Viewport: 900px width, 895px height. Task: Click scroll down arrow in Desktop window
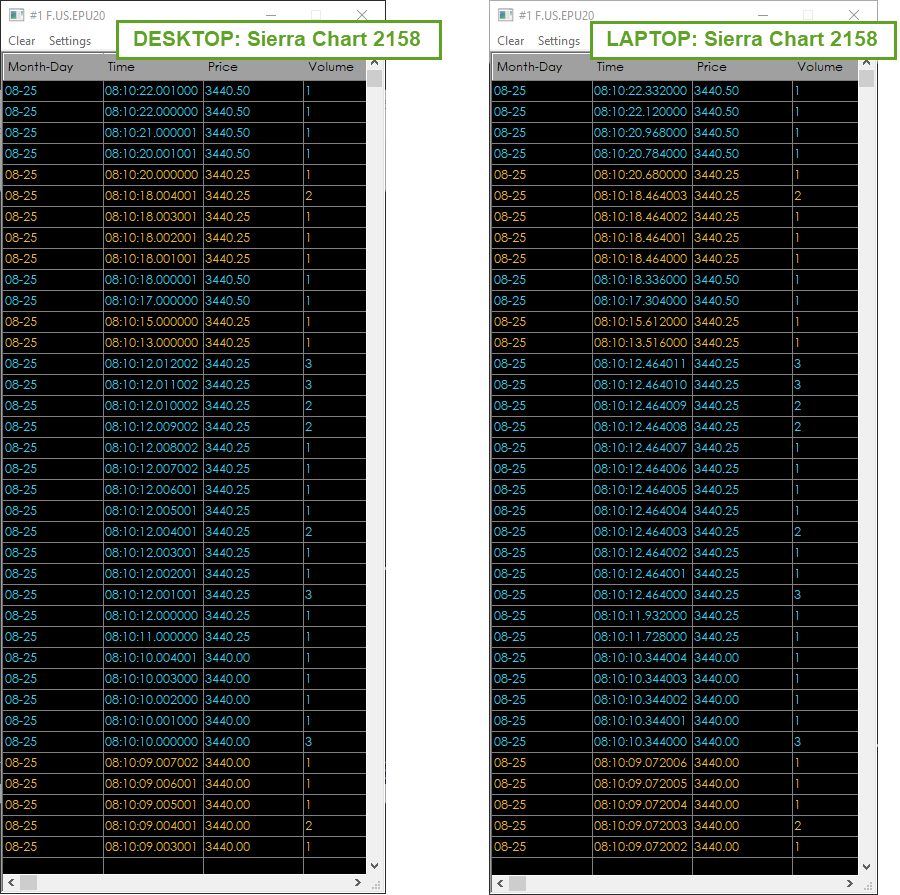(x=375, y=866)
